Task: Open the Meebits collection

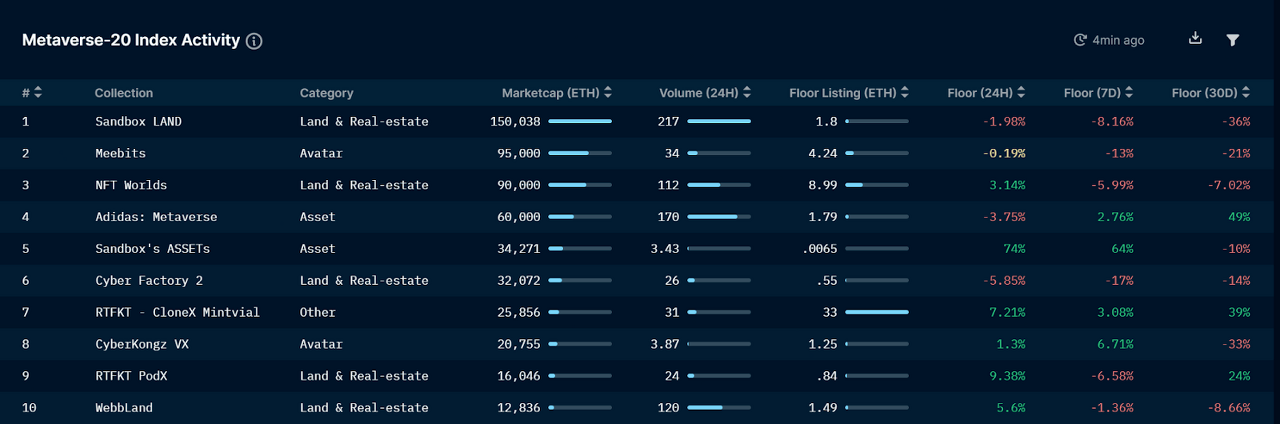Action: click(x=120, y=153)
